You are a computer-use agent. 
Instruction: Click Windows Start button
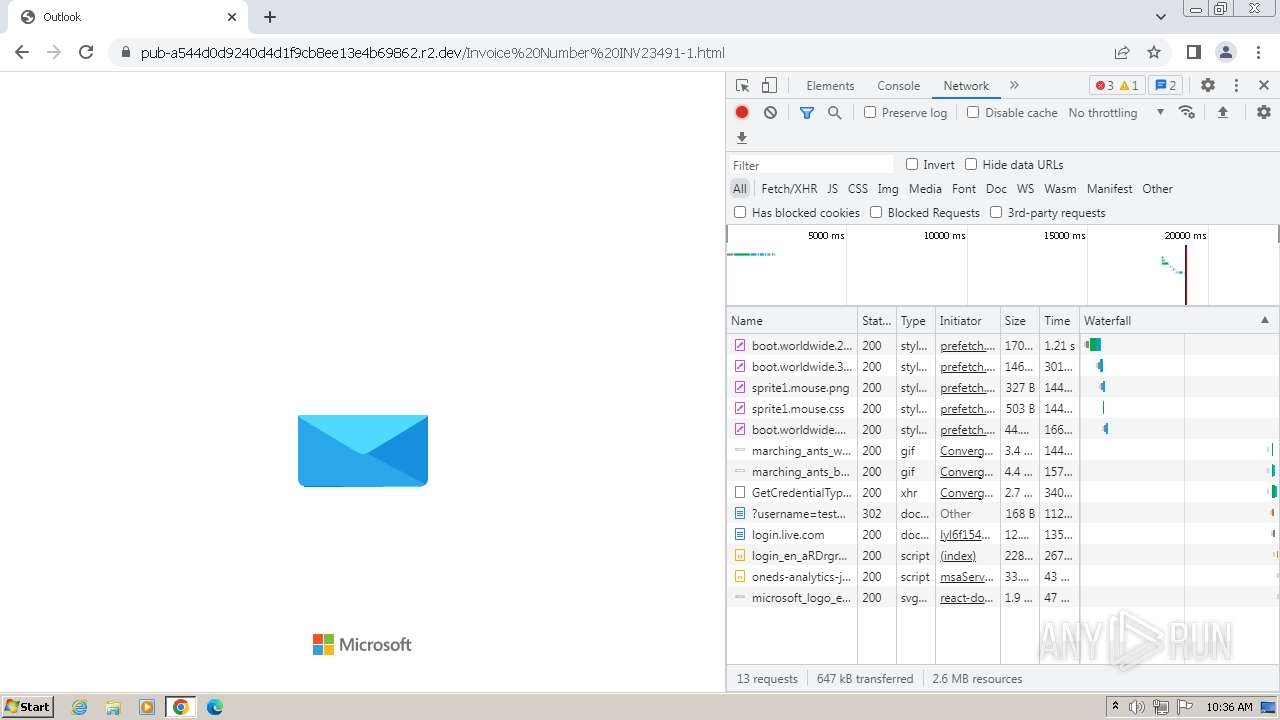[x=28, y=707]
